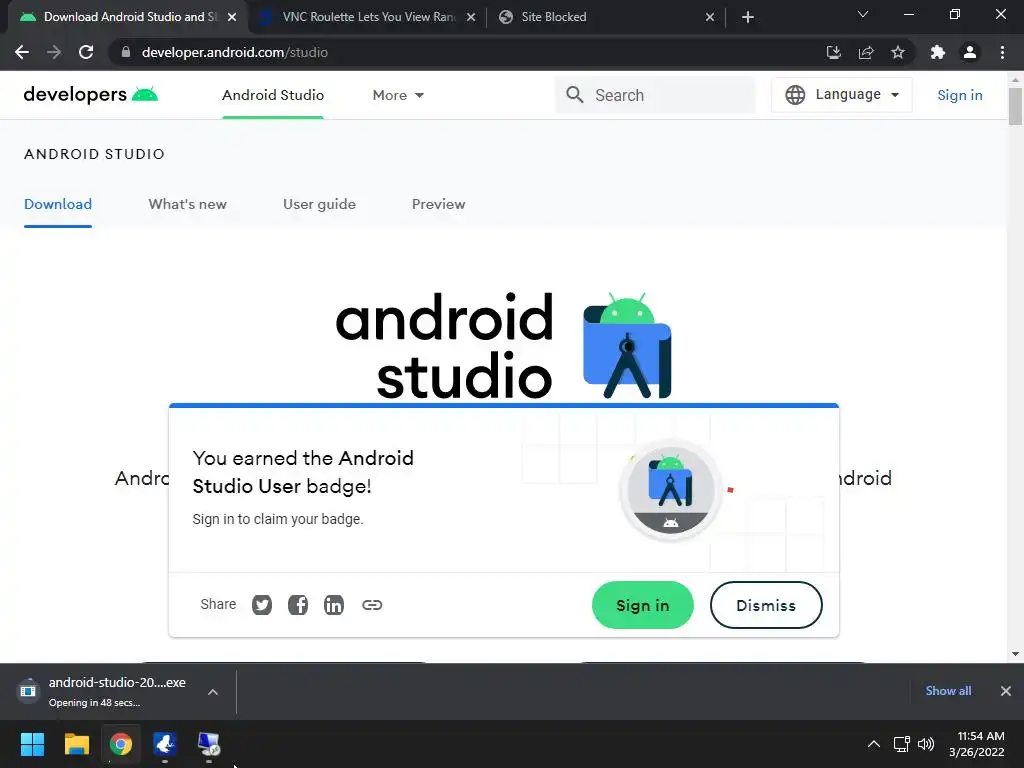Viewport: 1024px width, 768px height.
Task: Show hidden system tray icons
Action: (873, 744)
